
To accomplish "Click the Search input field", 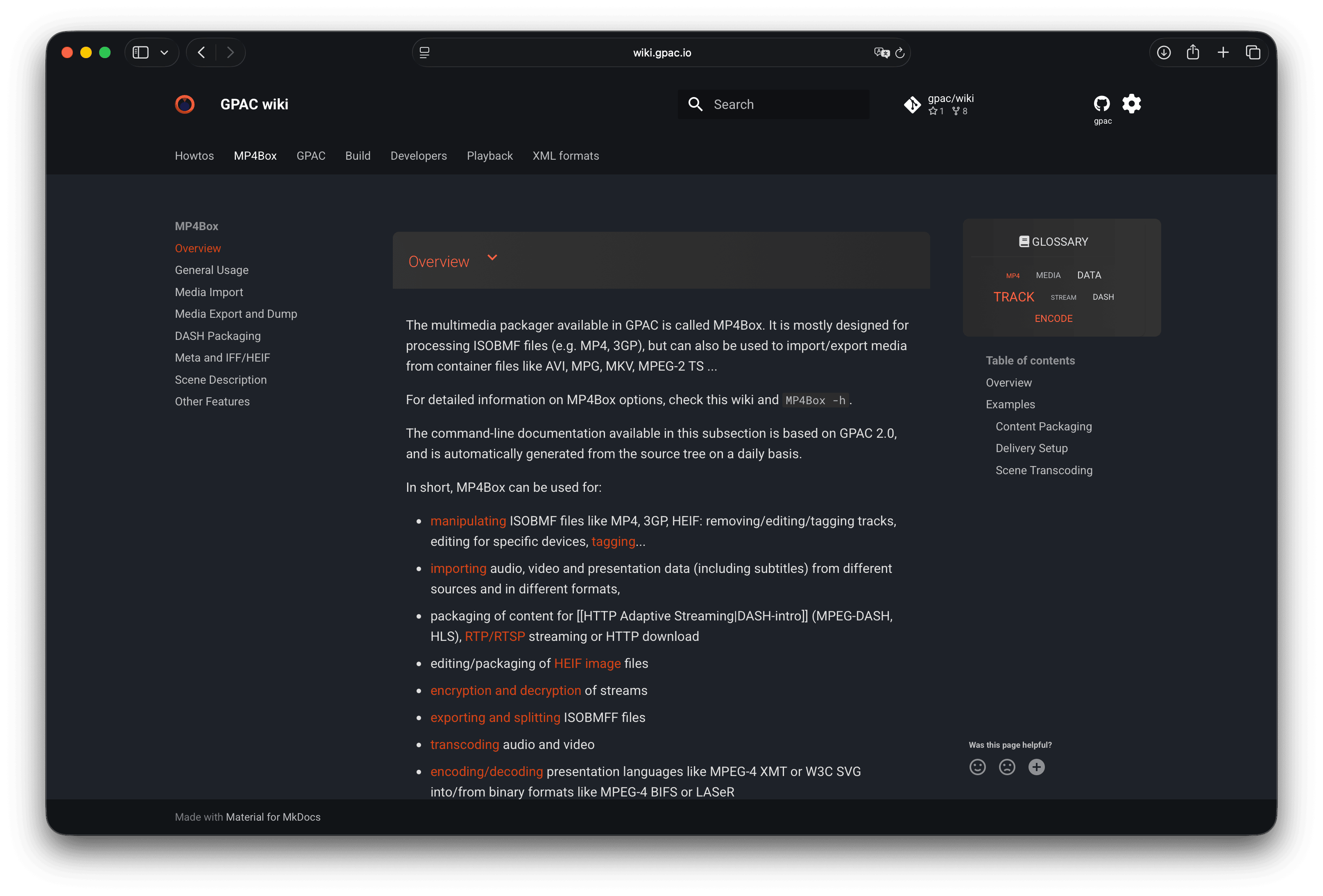I will coord(773,104).
